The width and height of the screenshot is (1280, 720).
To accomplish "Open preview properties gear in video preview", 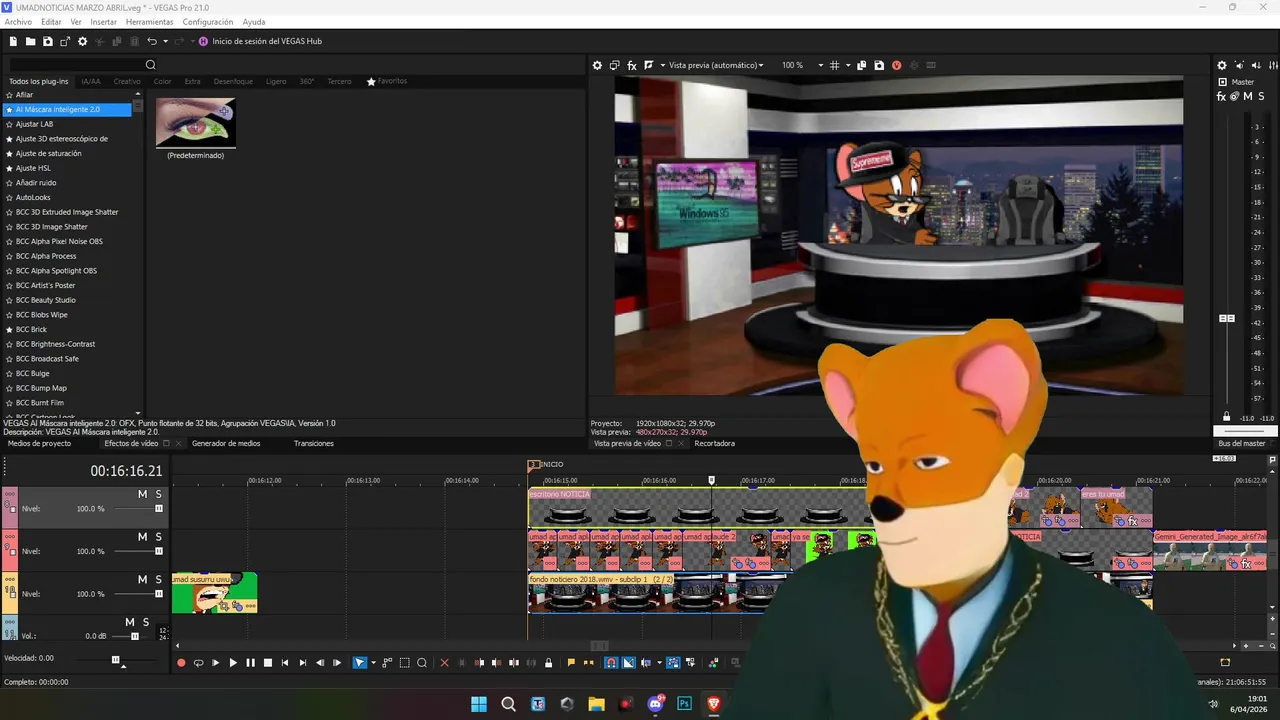I will [x=597, y=65].
